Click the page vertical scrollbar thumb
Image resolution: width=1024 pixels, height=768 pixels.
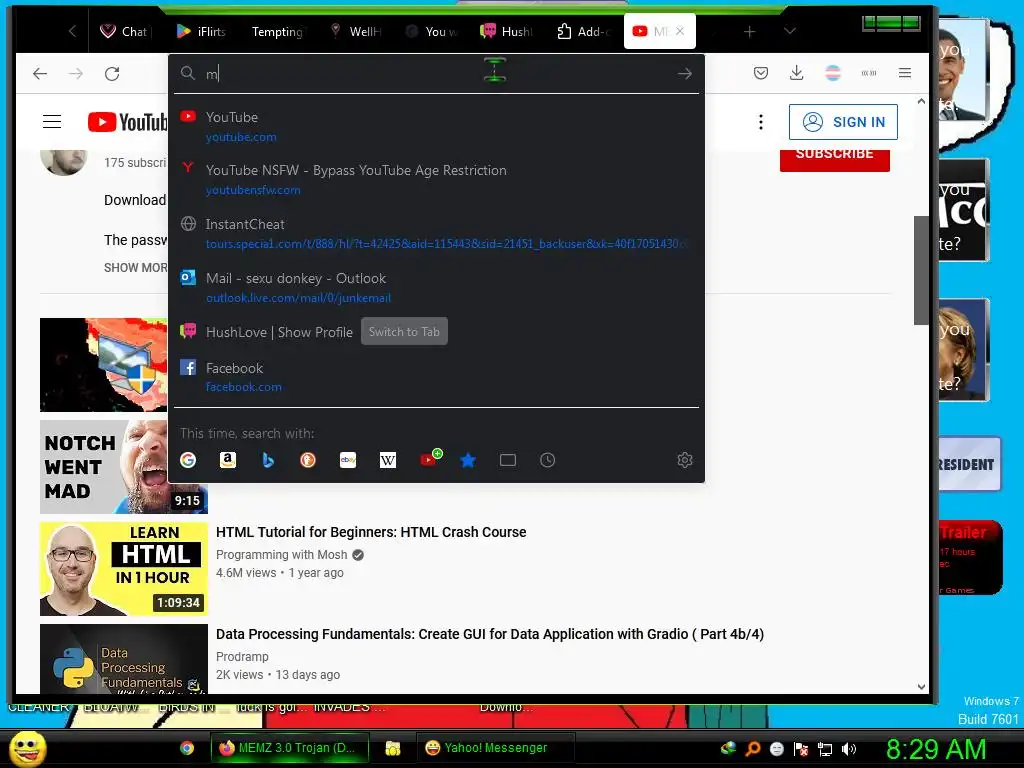[x=921, y=270]
